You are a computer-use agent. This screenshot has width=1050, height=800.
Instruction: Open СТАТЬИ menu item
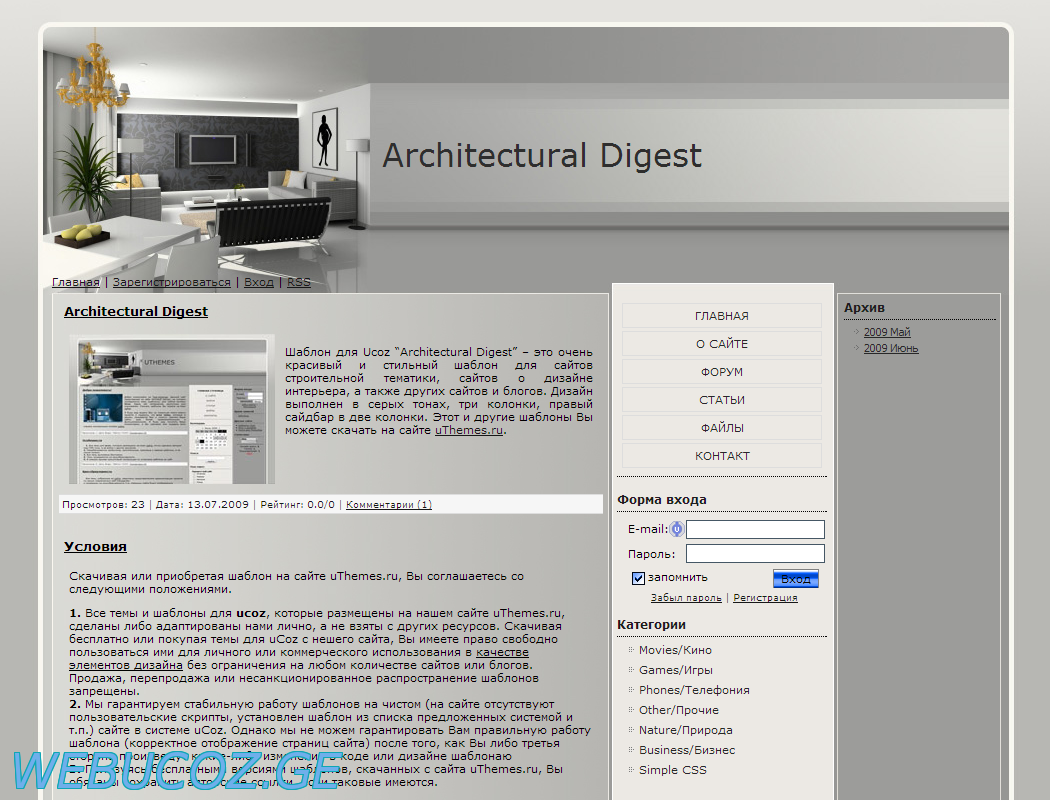pyautogui.click(x=721, y=400)
